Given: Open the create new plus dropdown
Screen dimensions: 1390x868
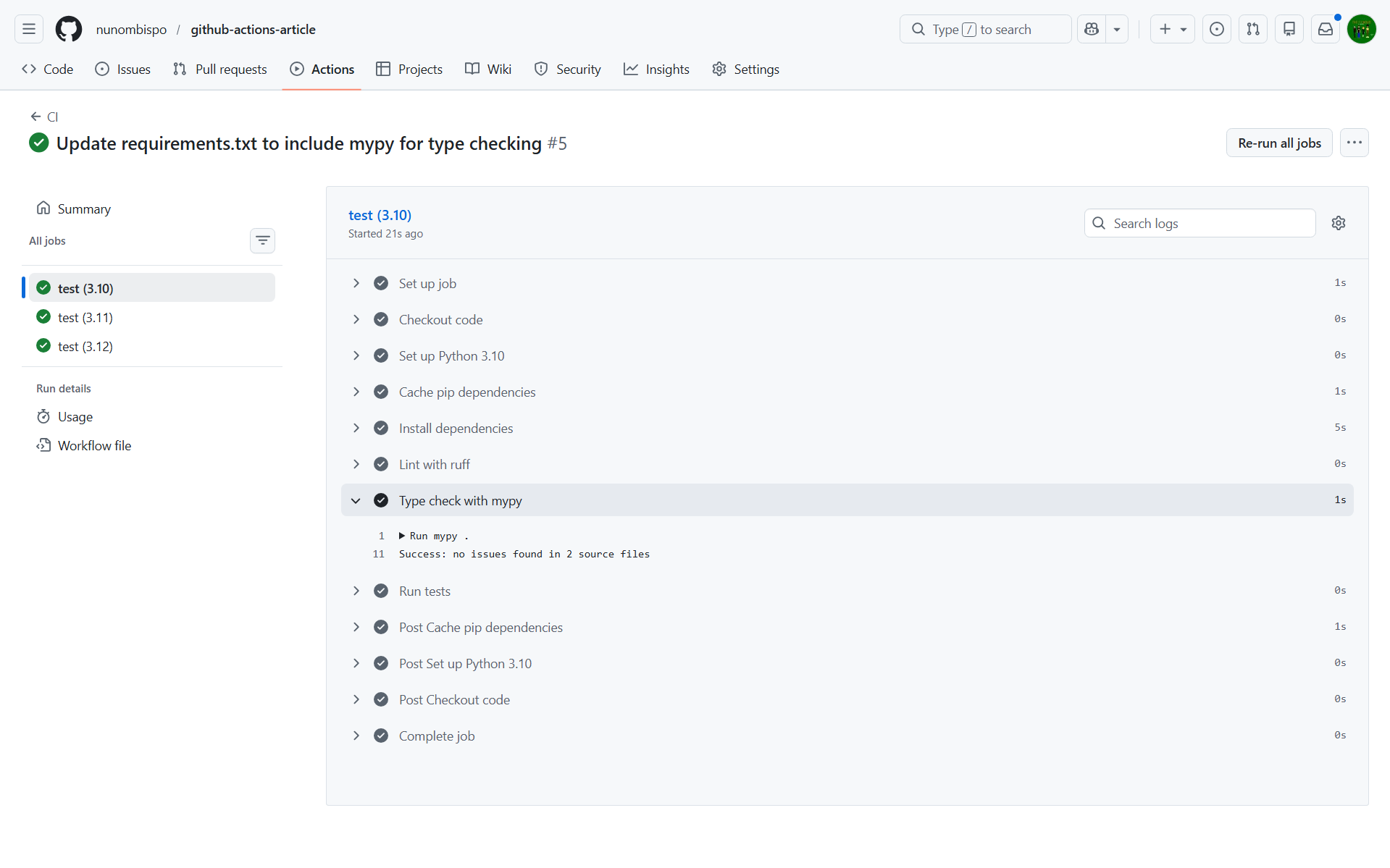Looking at the screenshot, I should coord(1172,29).
